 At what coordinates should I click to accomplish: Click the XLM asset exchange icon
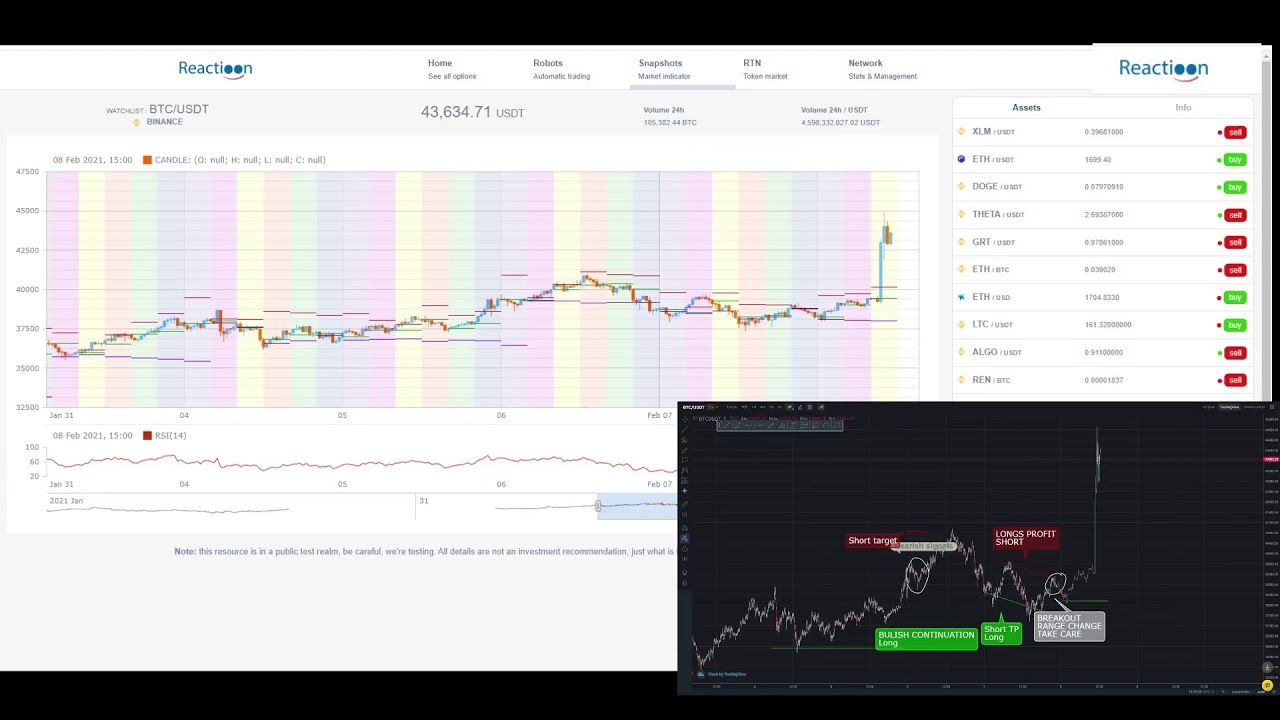[x=961, y=131]
